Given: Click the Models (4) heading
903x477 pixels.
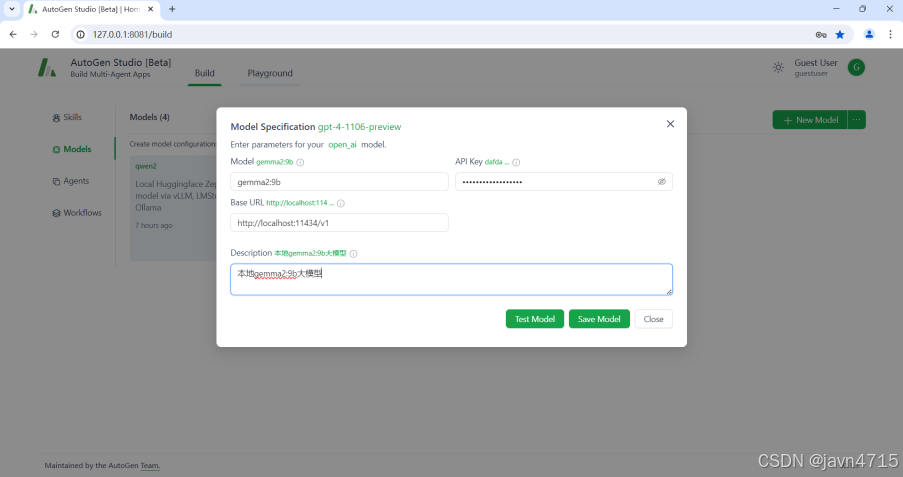Looking at the screenshot, I should pos(149,118).
